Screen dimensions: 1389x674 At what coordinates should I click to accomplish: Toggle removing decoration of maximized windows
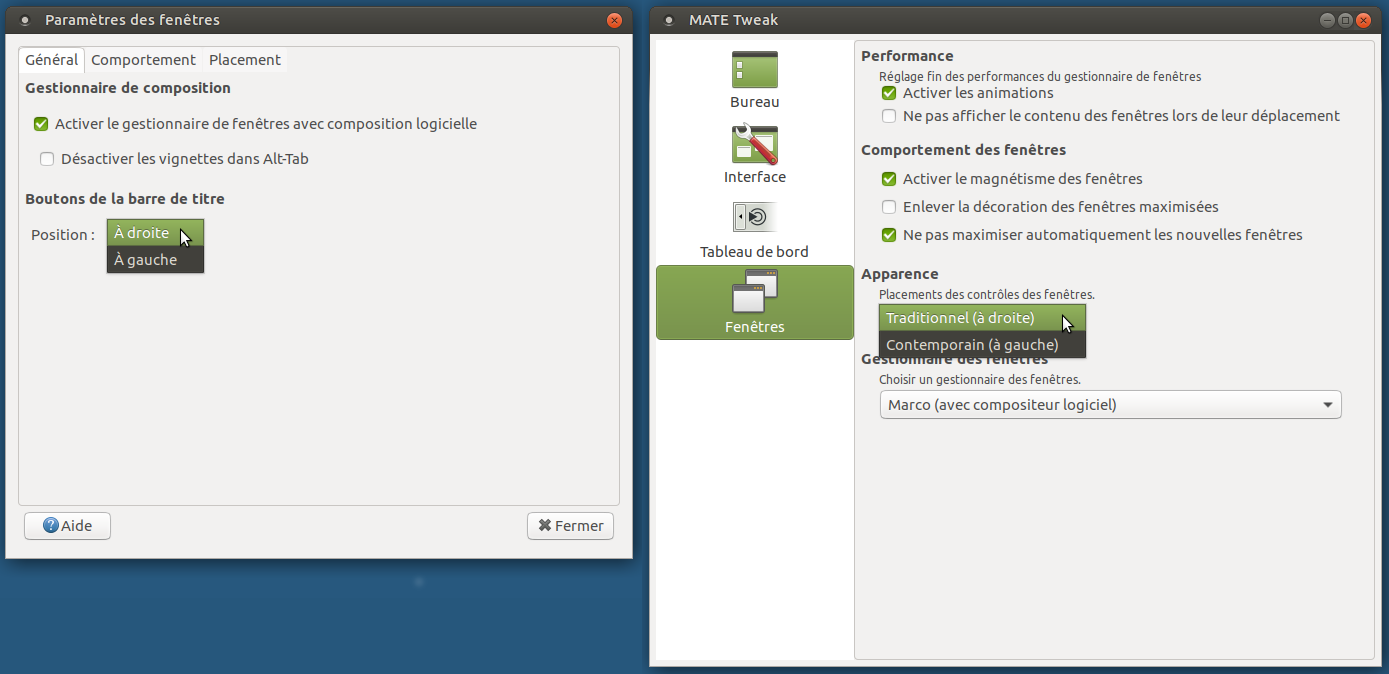[x=889, y=207]
